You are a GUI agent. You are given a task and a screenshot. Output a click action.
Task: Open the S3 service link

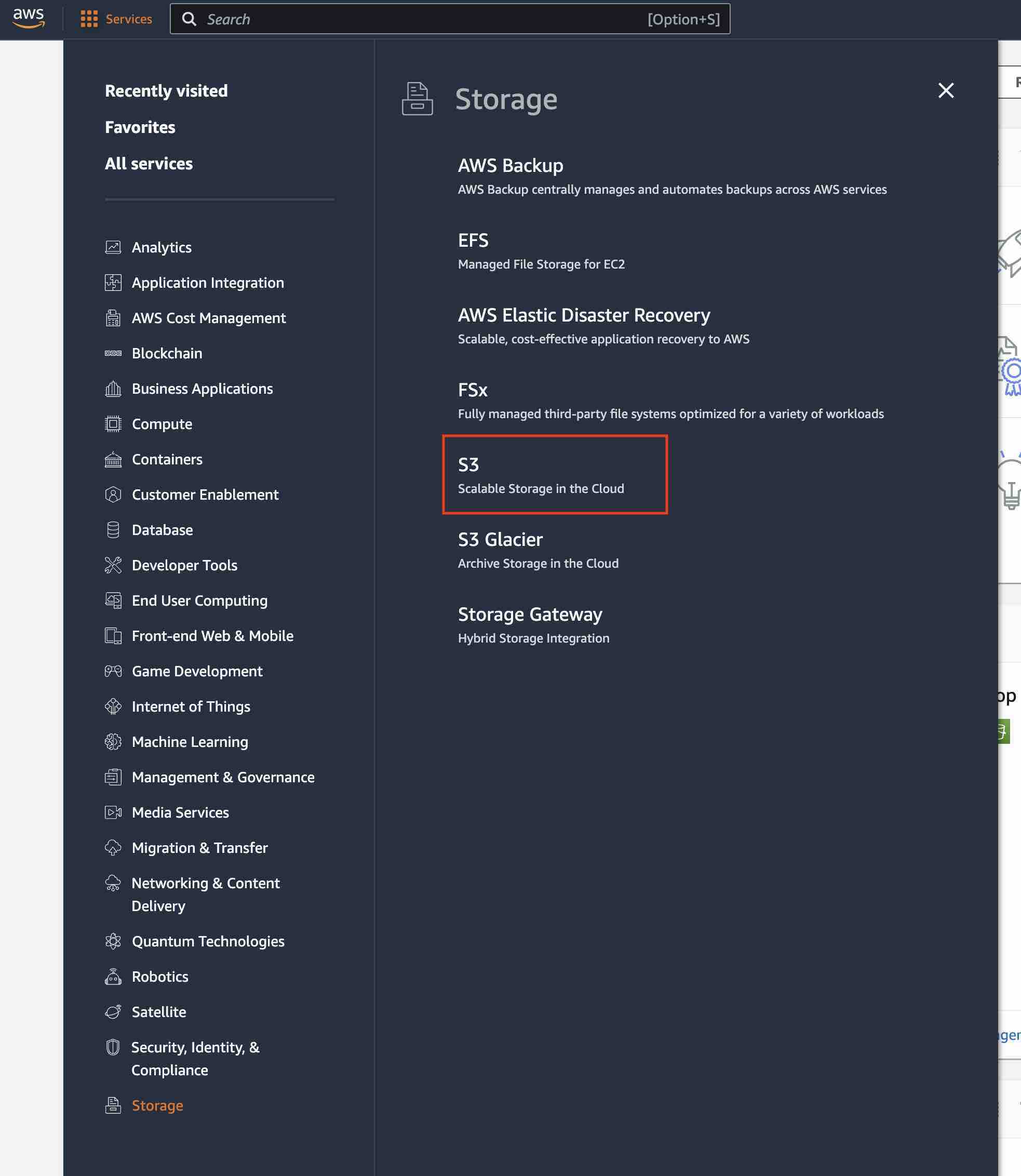(x=468, y=465)
